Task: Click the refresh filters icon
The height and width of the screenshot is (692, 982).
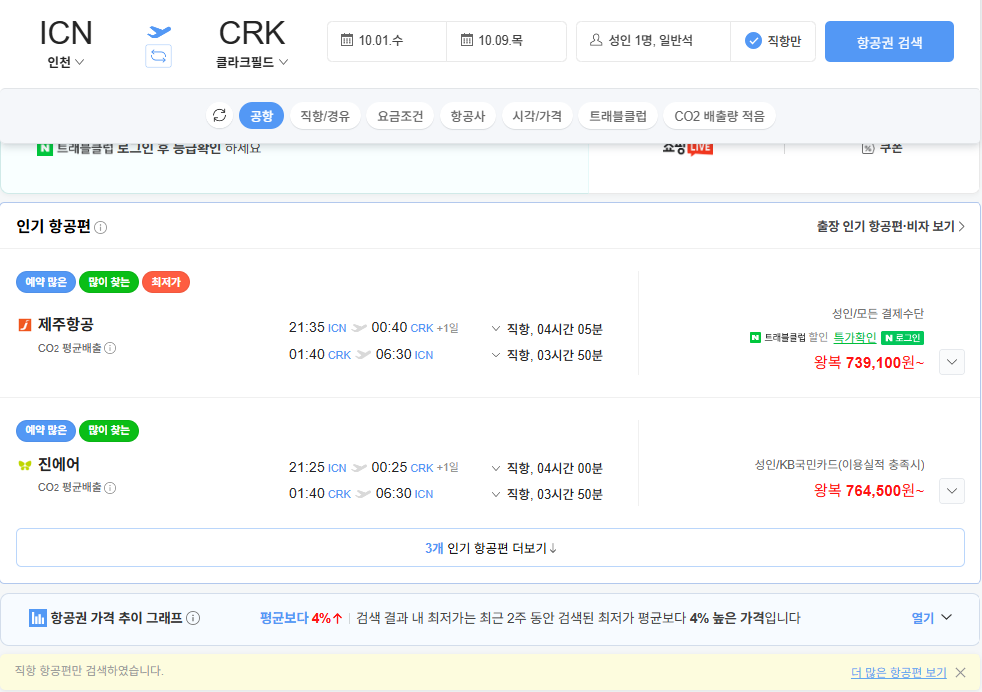Action: (219, 116)
